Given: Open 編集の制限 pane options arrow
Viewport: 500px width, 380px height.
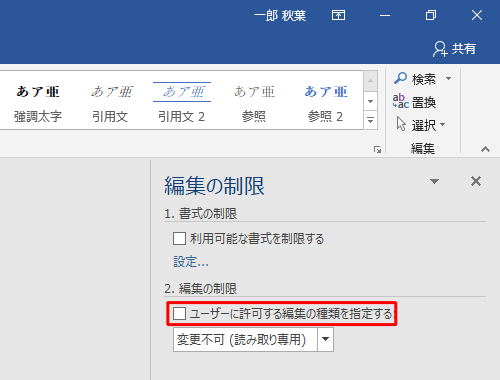Looking at the screenshot, I should [434, 181].
